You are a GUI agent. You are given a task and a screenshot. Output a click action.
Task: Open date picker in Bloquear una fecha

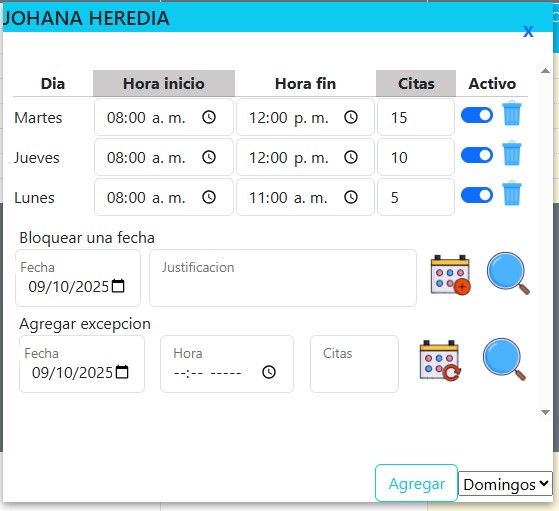point(118,286)
